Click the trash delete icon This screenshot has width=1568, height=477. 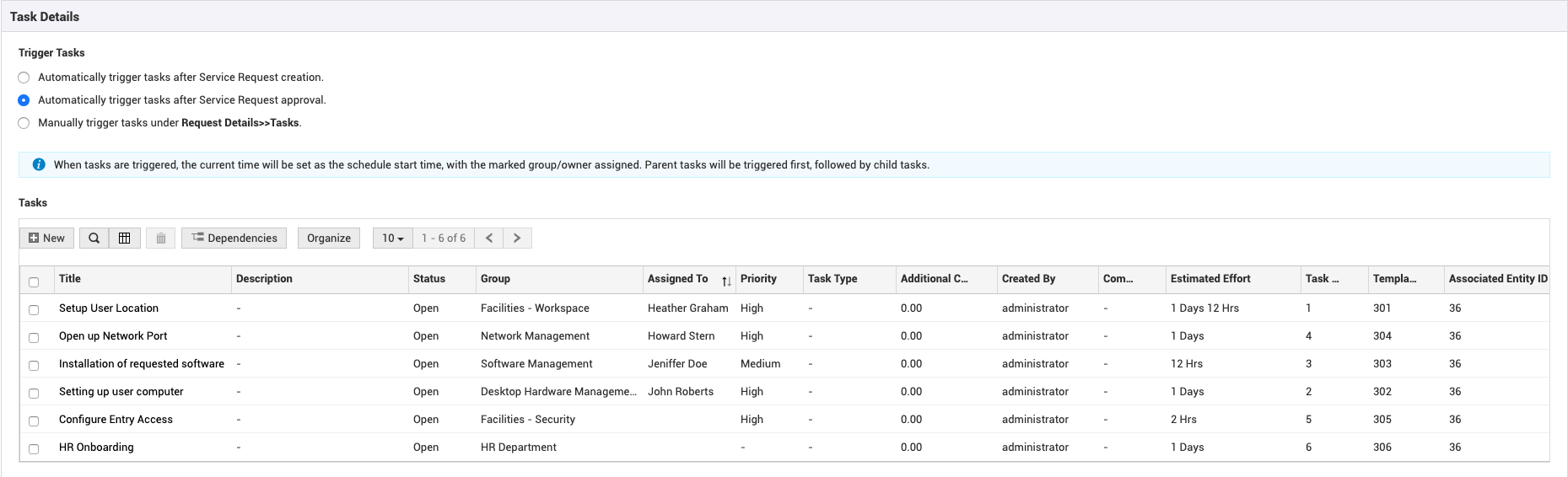tap(161, 238)
